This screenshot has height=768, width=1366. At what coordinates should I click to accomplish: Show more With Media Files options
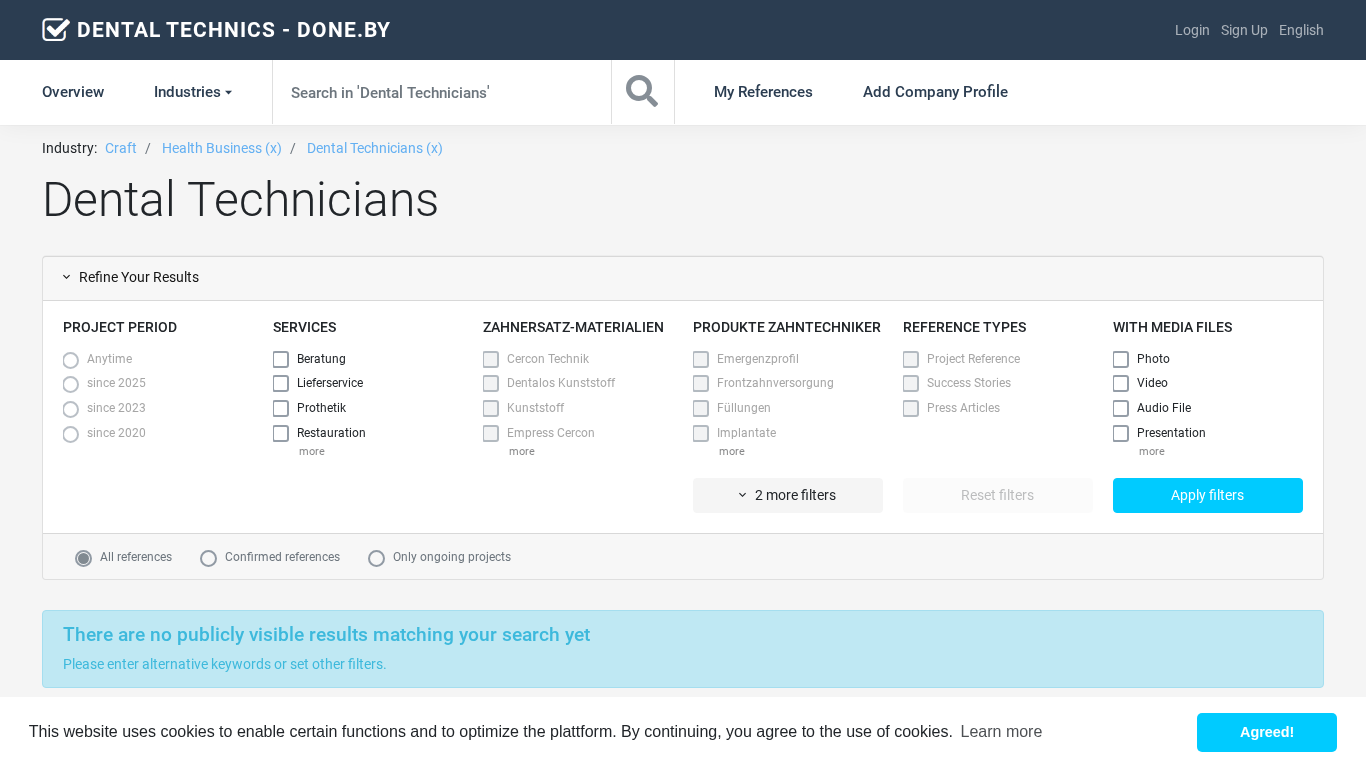coord(1152,452)
